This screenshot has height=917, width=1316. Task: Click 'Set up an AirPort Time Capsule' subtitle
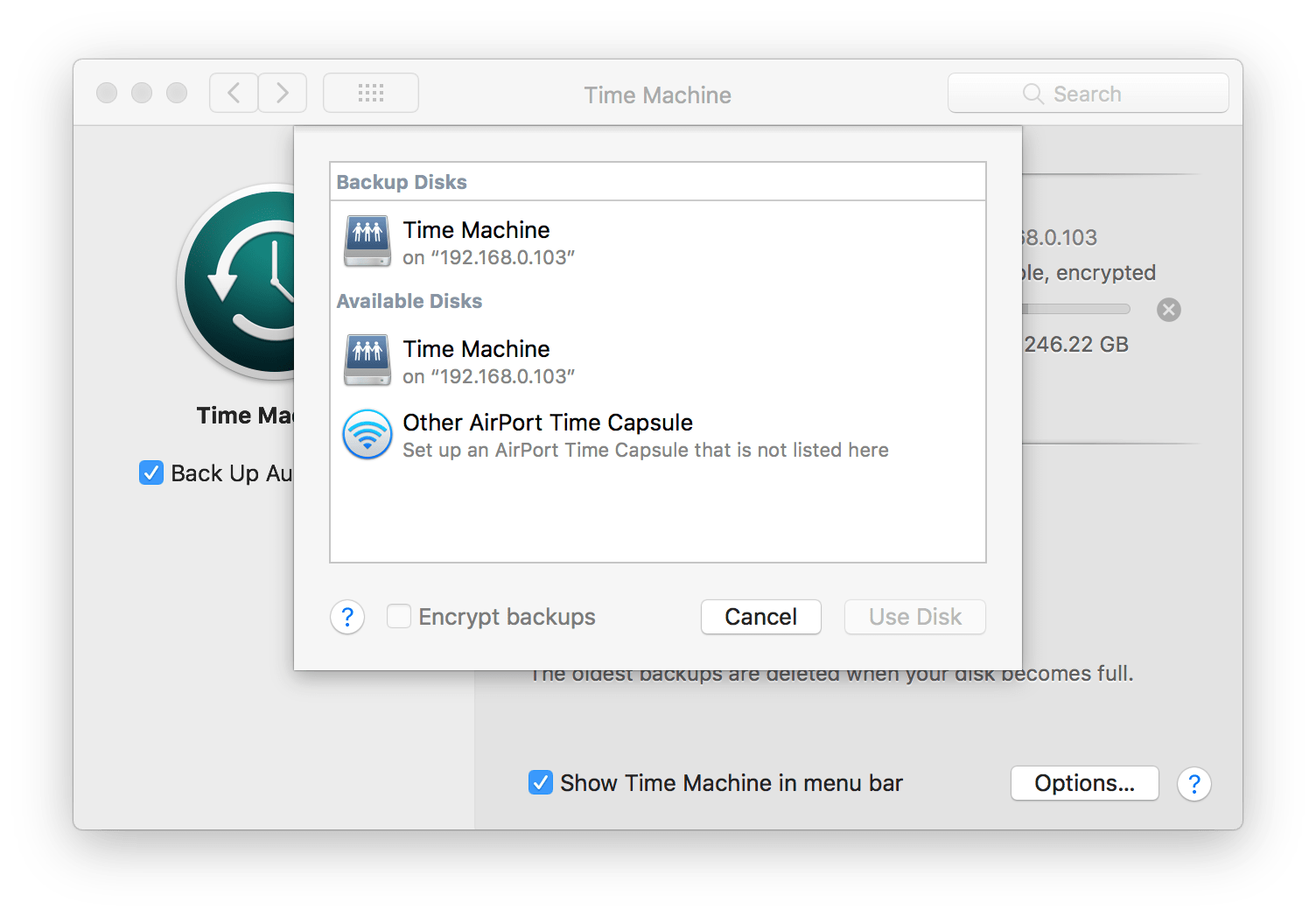click(646, 450)
